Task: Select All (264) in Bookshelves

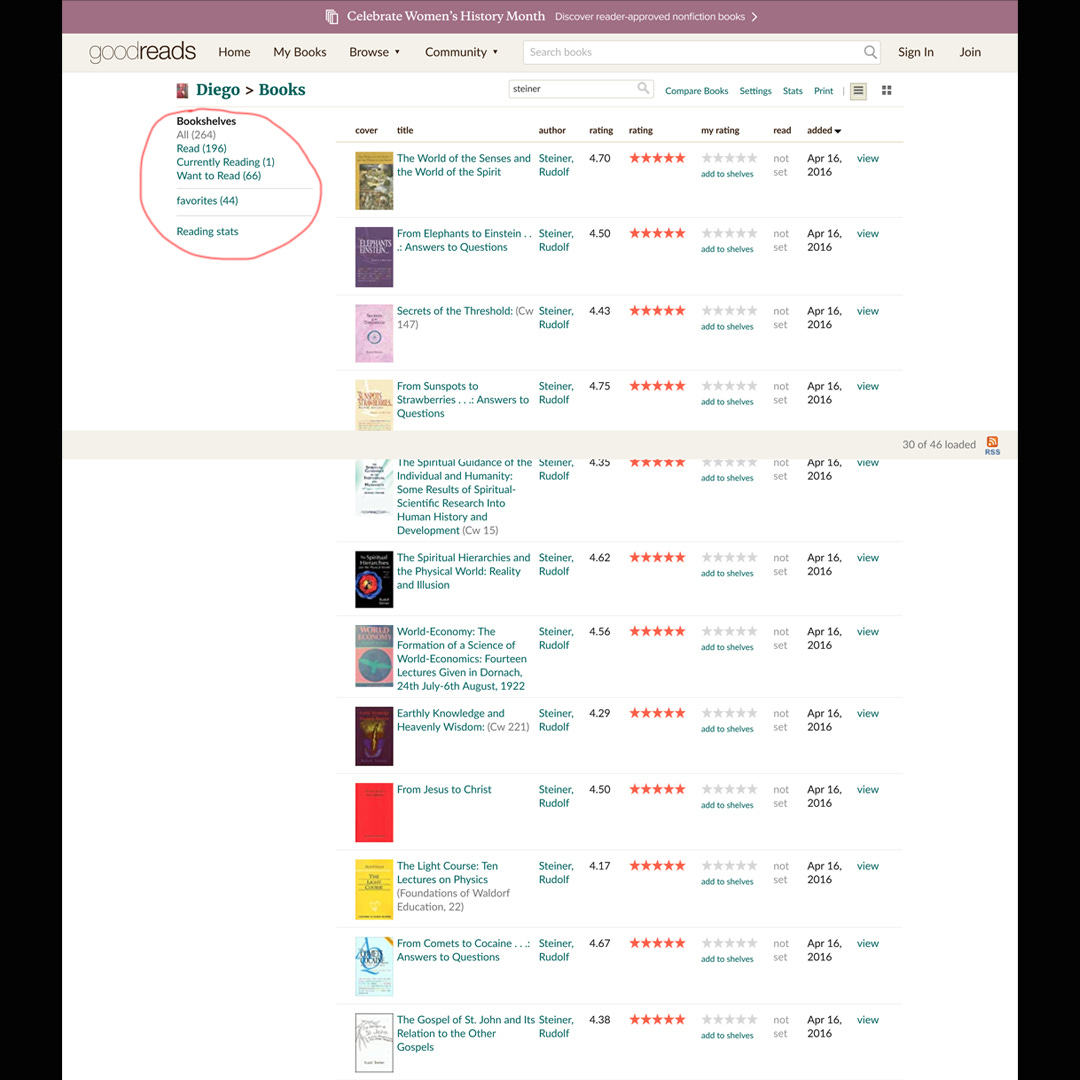Action: tap(196, 135)
